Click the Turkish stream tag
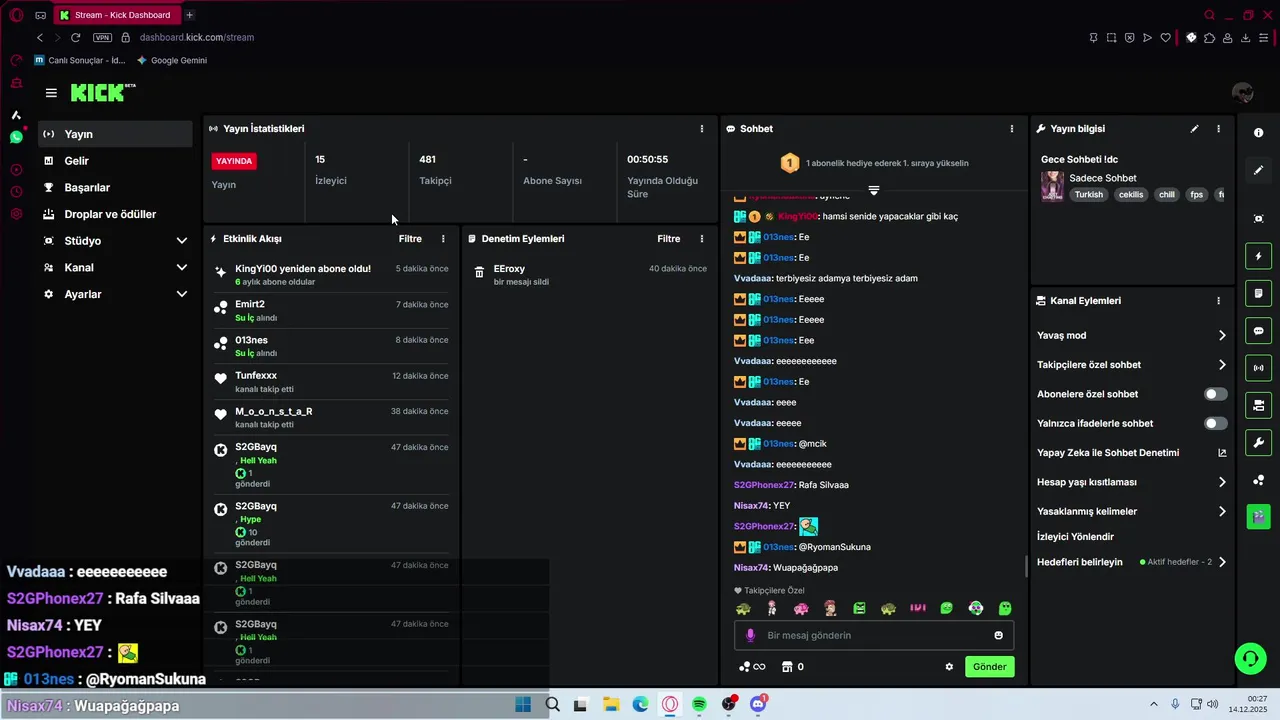The height and width of the screenshot is (720, 1280). click(x=1088, y=195)
